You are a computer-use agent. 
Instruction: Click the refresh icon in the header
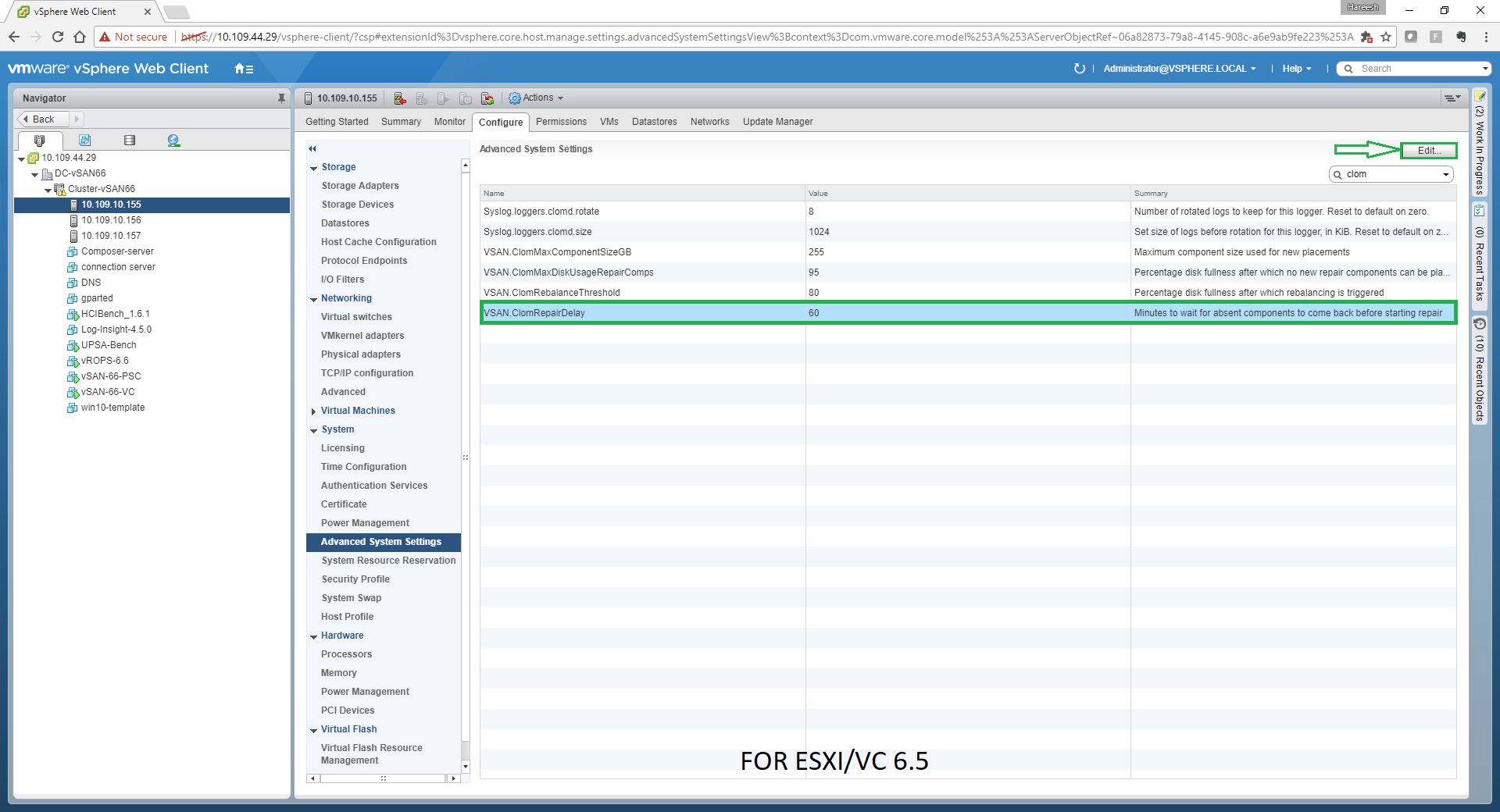point(1079,69)
